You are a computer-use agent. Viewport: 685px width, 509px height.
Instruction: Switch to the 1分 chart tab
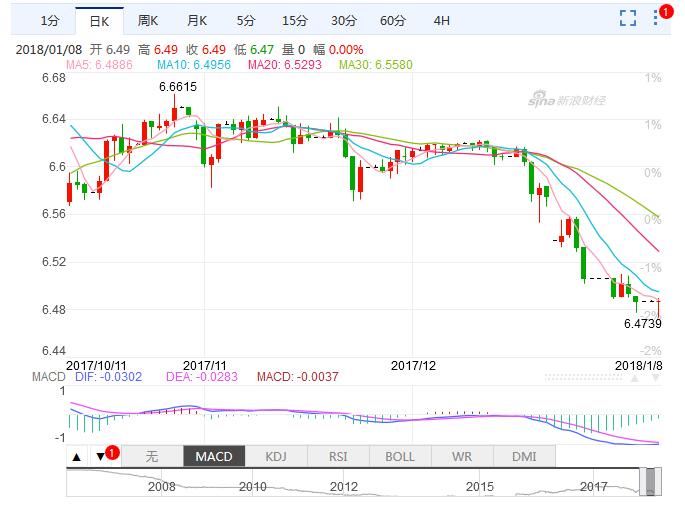(50, 20)
